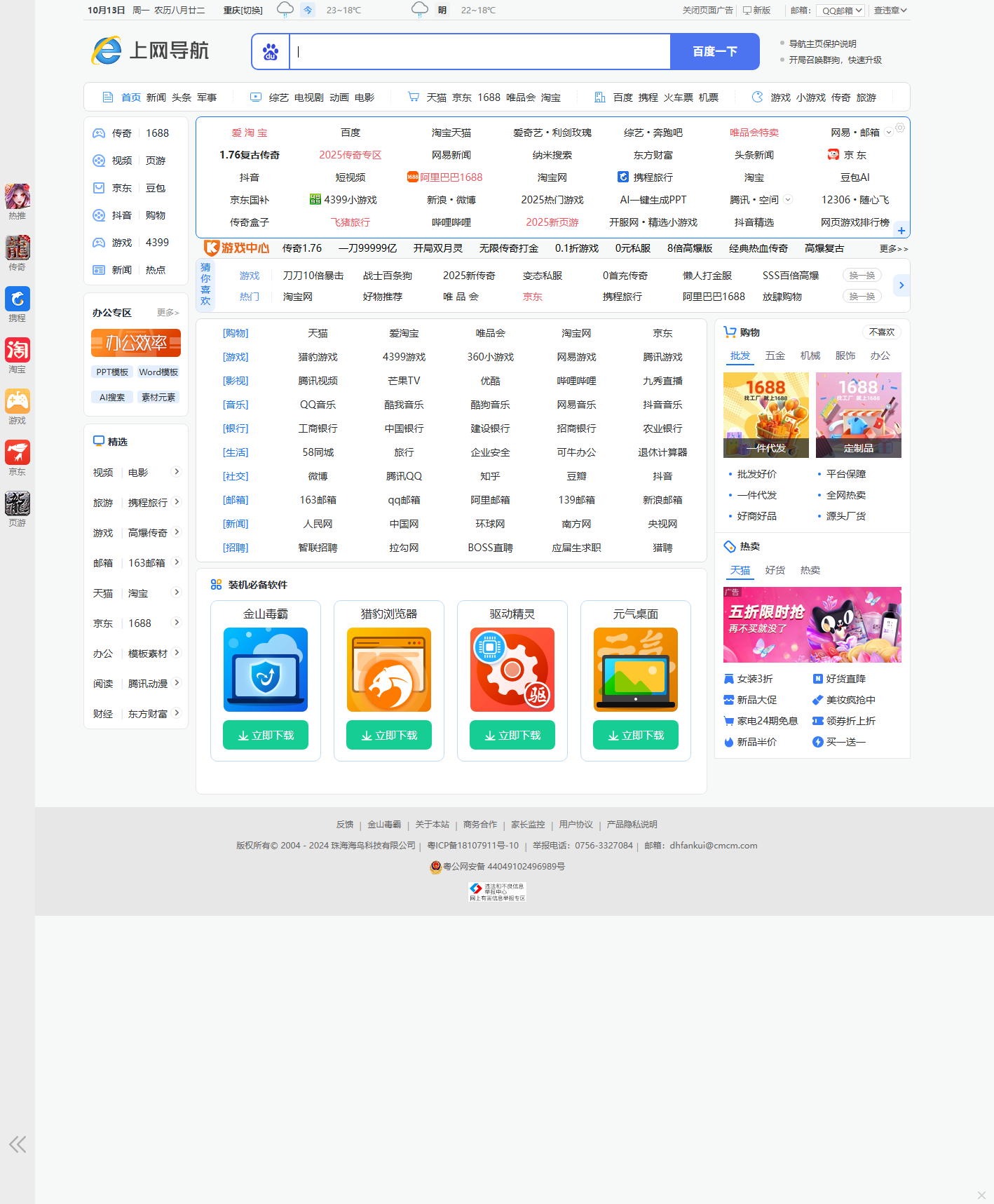This screenshot has width=994, height=1204.
Task: Open the 京东 icon in left sidebar
Action: tap(18, 452)
